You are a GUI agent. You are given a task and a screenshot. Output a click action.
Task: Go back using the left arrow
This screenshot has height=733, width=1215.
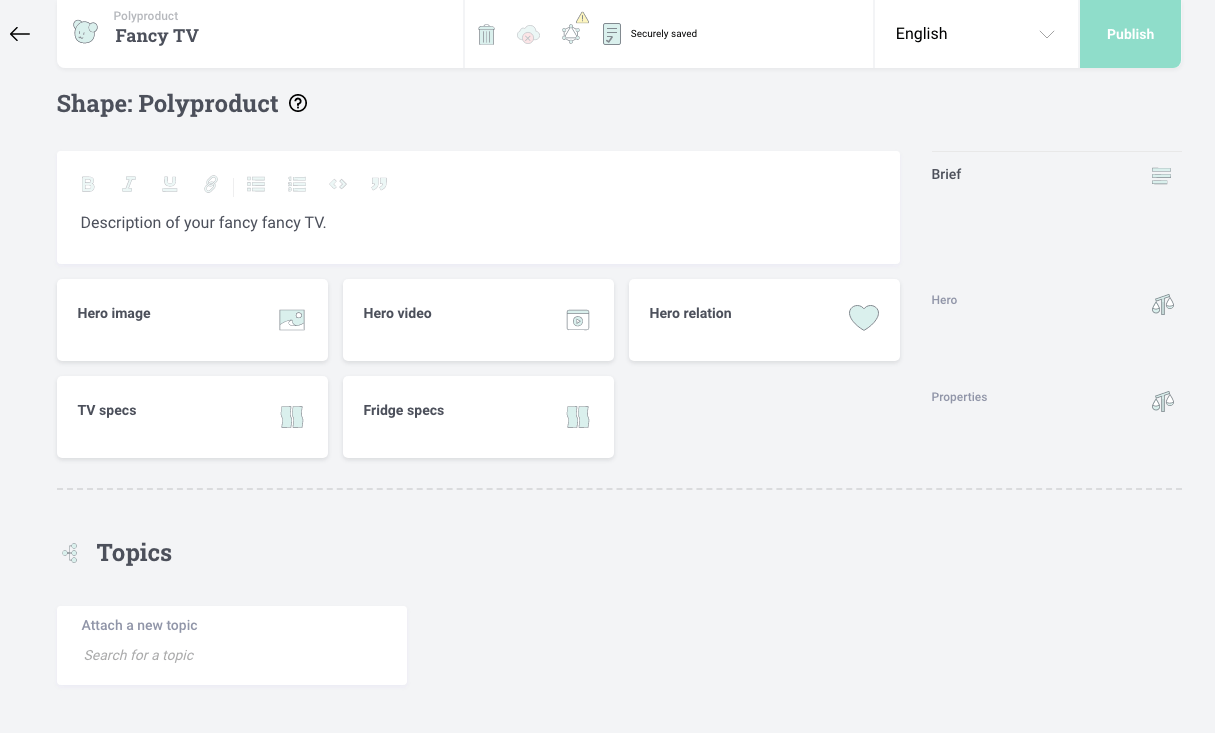click(20, 34)
